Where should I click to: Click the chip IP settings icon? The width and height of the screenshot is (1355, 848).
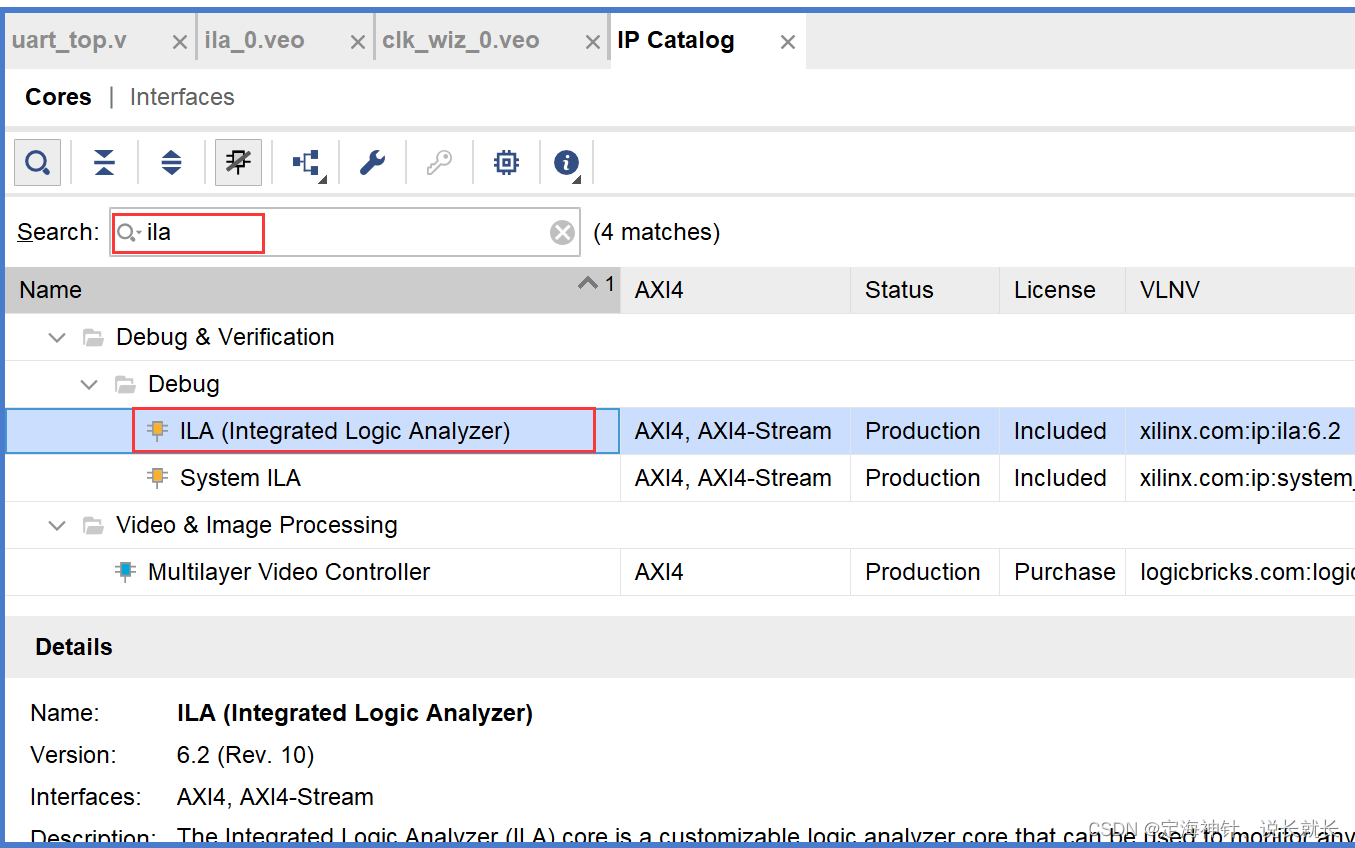tap(506, 162)
